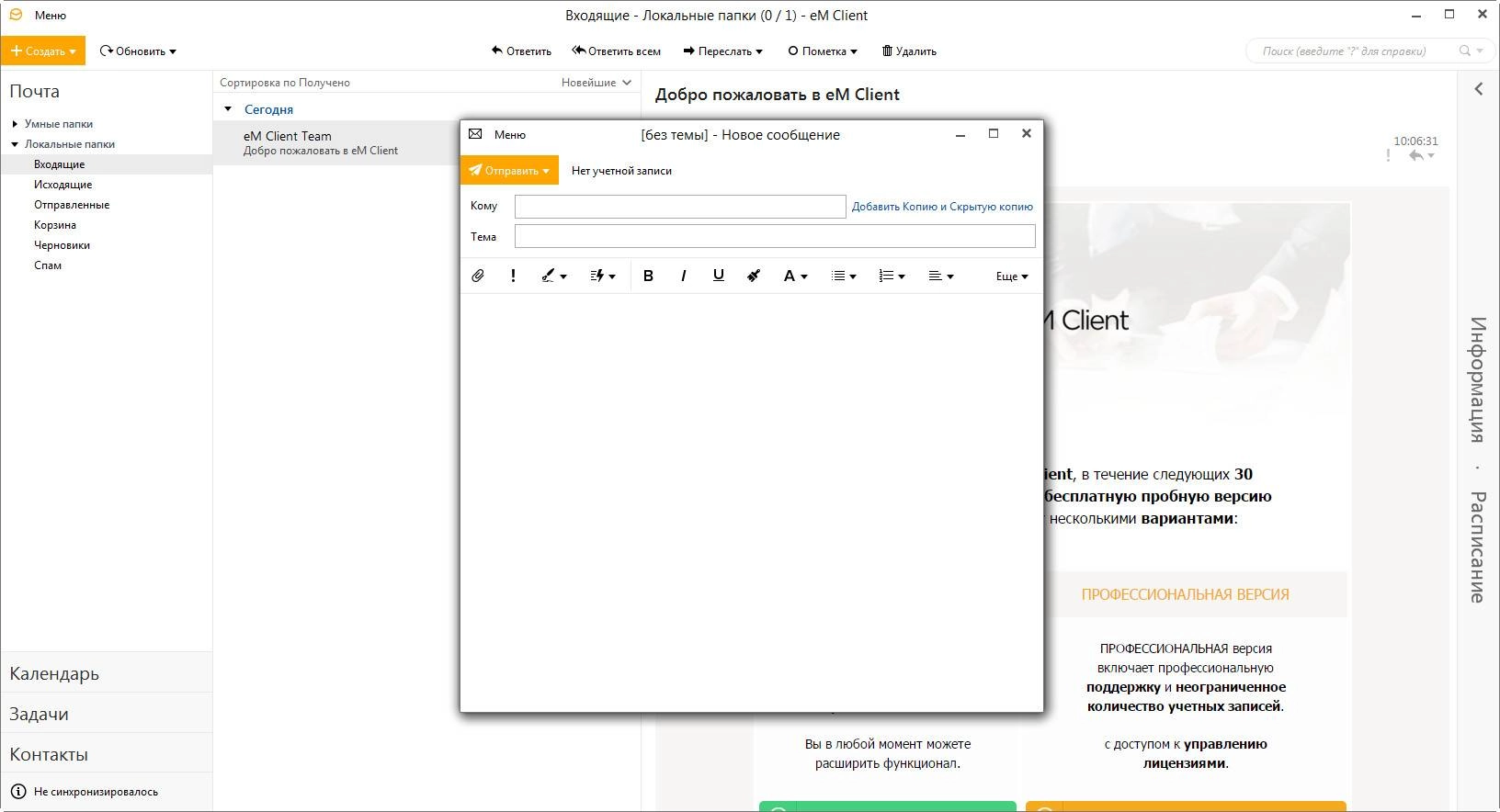1500x812 pixels.
Task: Open the main eM Client Меню
Action: tap(51, 16)
